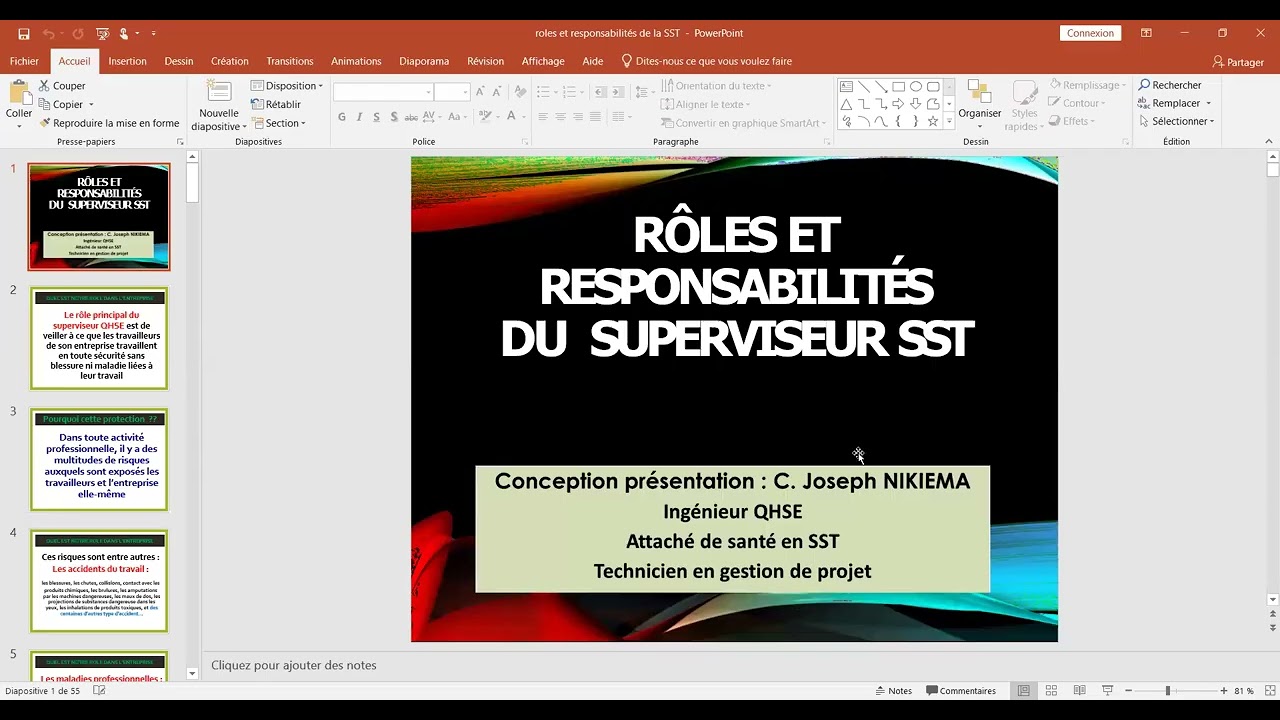Open the Copier dropdown arrow

(91, 105)
